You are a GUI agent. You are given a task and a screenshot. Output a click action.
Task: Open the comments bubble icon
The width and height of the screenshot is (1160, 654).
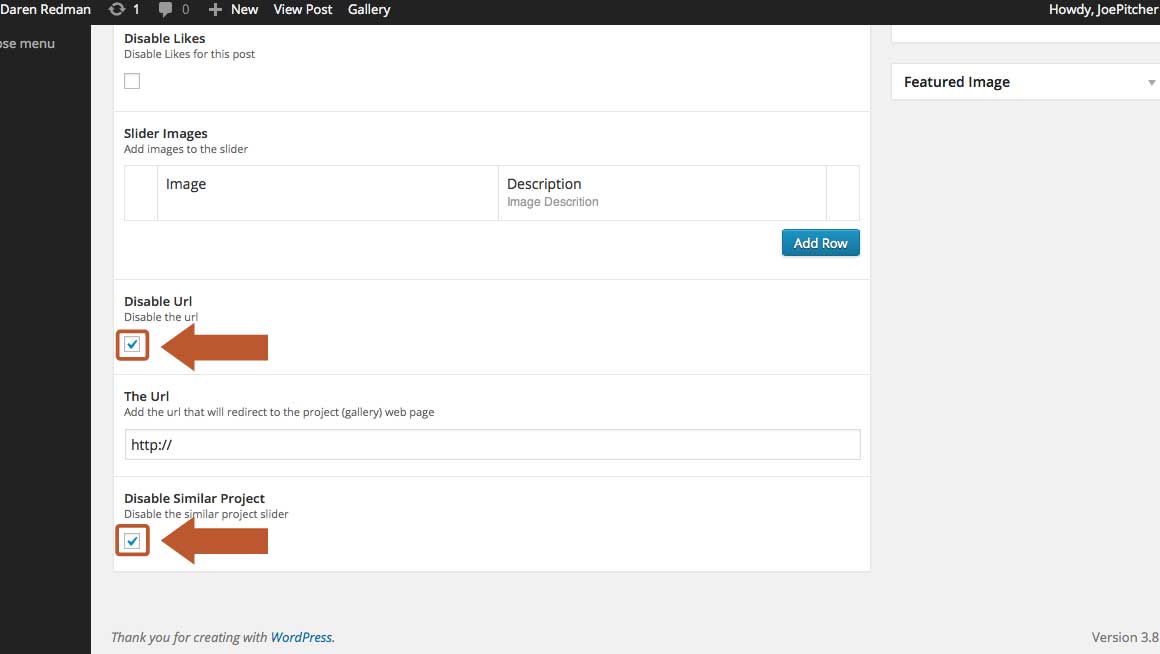(x=165, y=10)
